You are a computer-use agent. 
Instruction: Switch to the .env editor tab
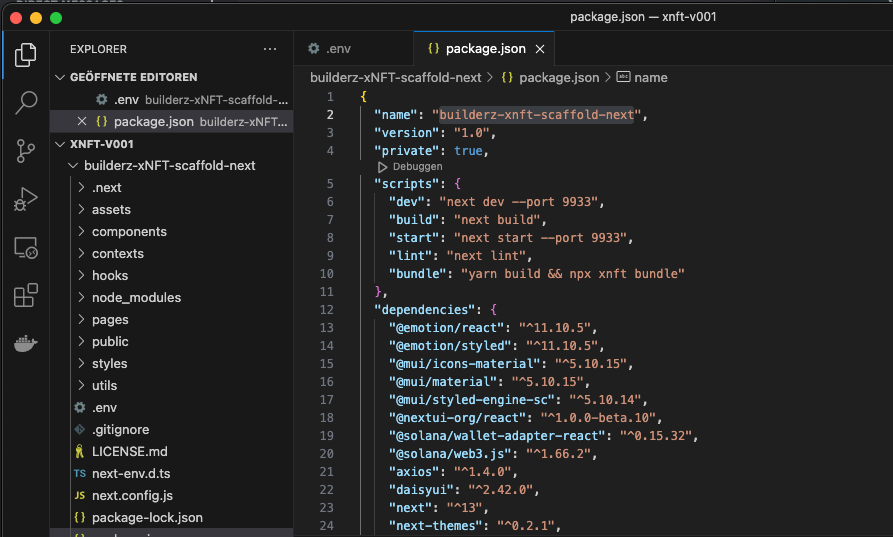tap(353, 49)
